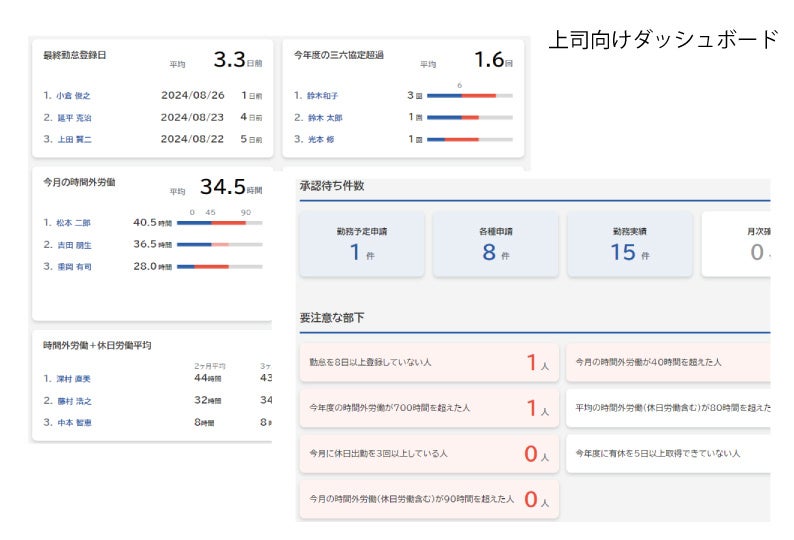
Task: Click the 時間外労働+休日労働平均 card title
Action: [97, 345]
